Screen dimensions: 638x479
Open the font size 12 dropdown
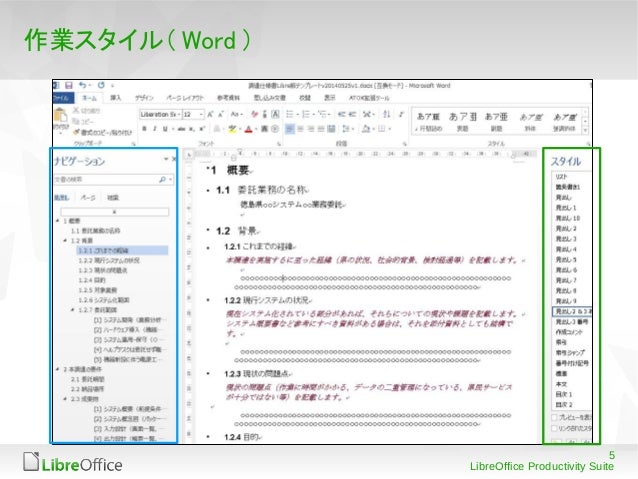[201, 115]
